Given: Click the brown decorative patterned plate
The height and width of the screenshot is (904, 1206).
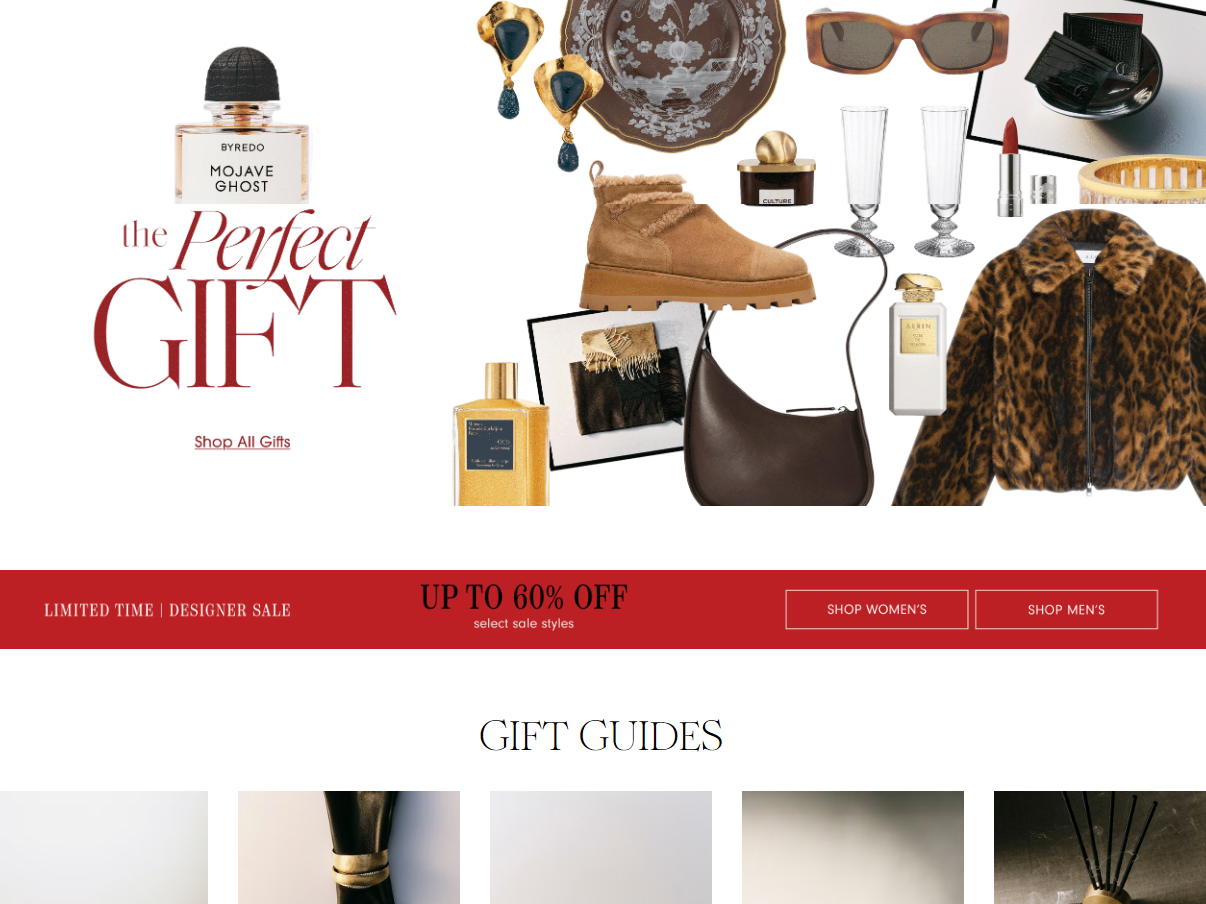Looking at the screenshot, I should tap(682, 70).
